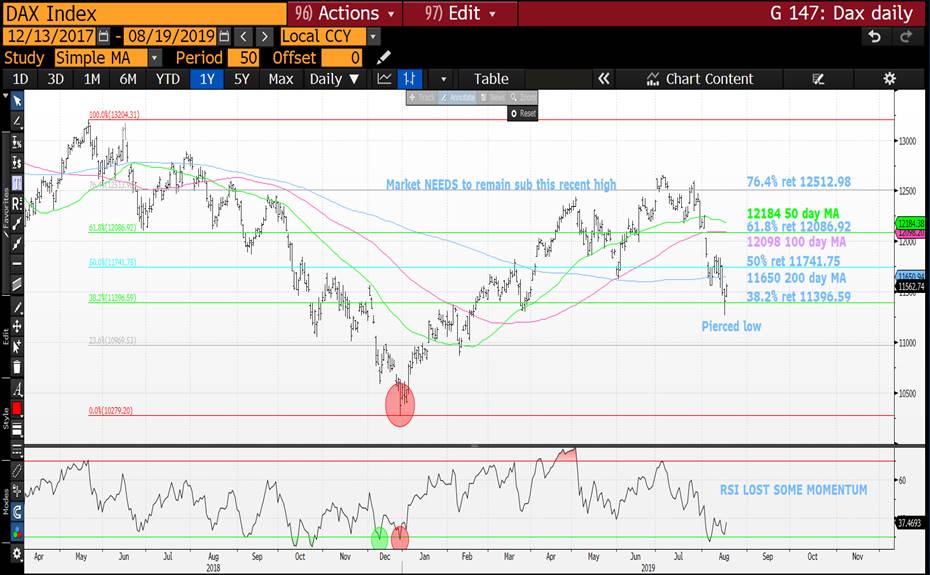This screenshot has height=575, width=930.
Task: Click the trash can delete annotation icon
Action: point(17,367)
